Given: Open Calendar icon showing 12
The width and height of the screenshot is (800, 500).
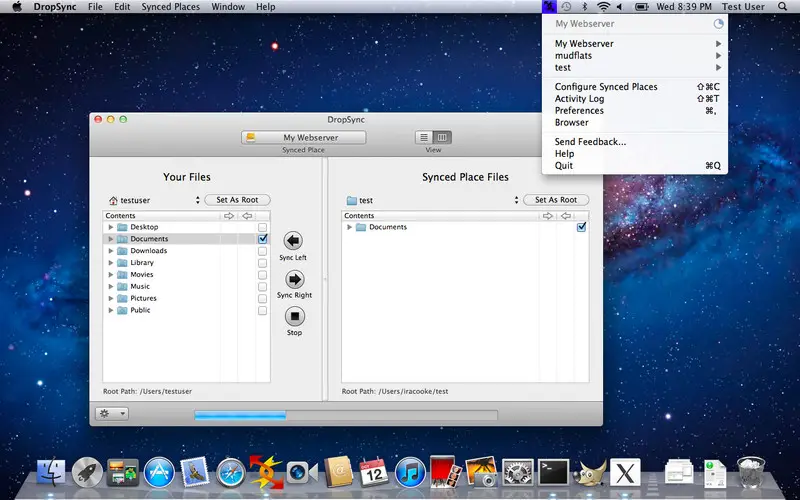Looking at the screenshot, I should 374,472.
